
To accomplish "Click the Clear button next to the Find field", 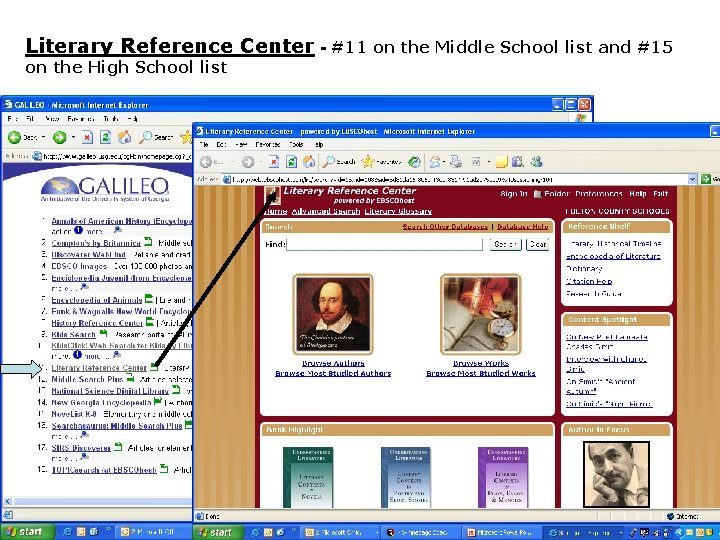I will click(x=537, y=244).
